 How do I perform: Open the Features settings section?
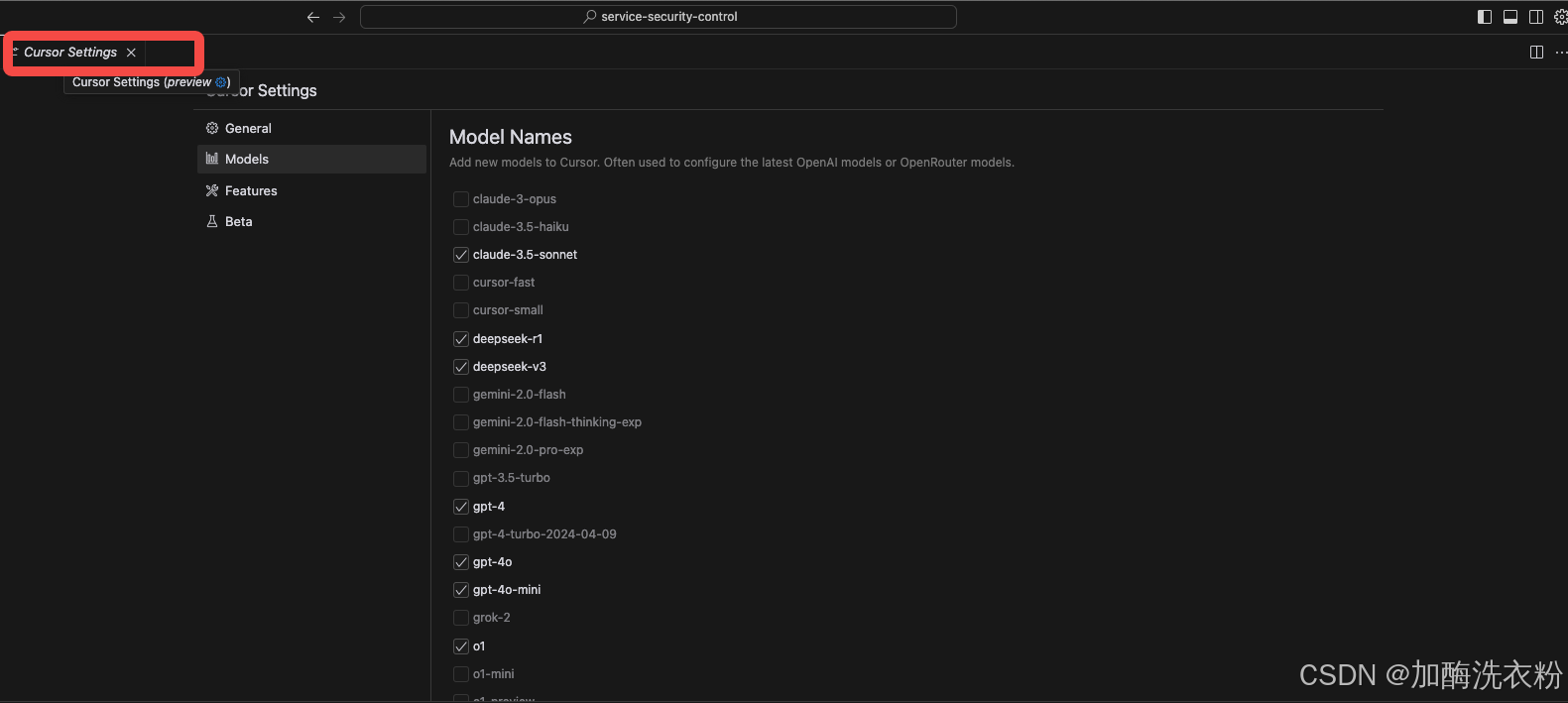pos(311,190)
